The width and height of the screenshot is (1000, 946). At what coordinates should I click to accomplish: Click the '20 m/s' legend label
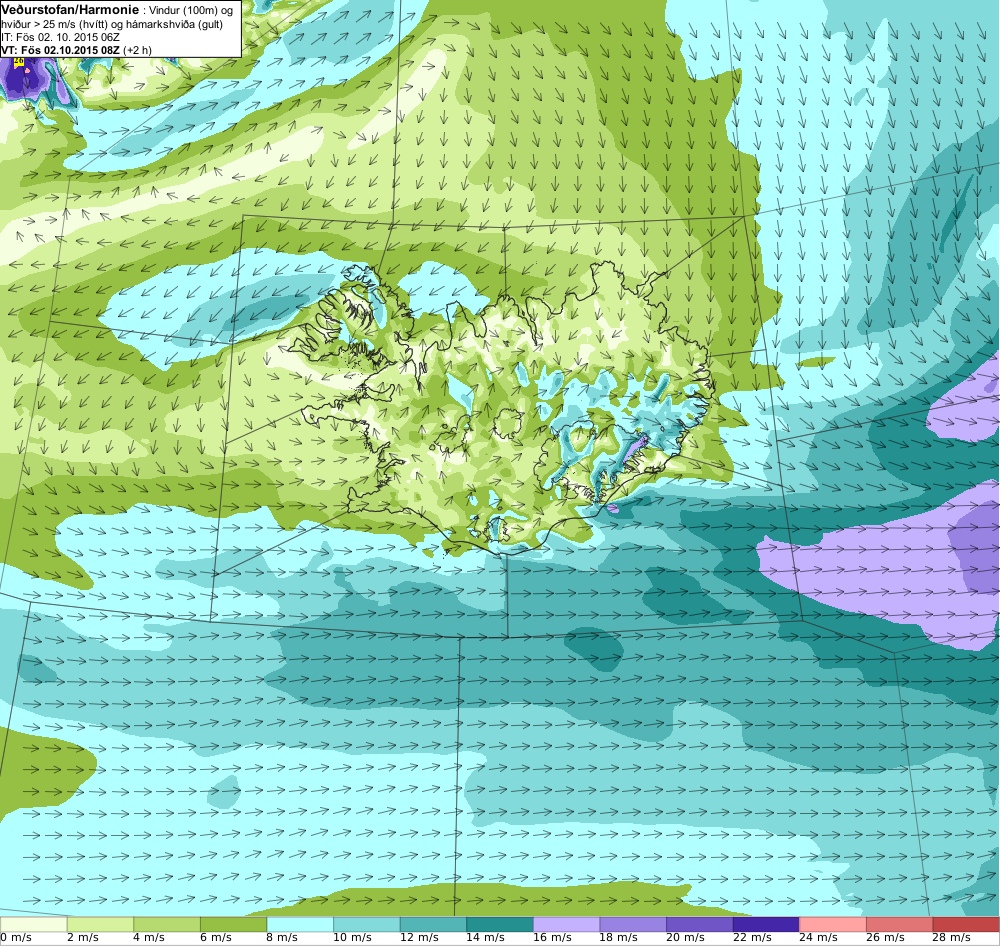pos(686,938)
